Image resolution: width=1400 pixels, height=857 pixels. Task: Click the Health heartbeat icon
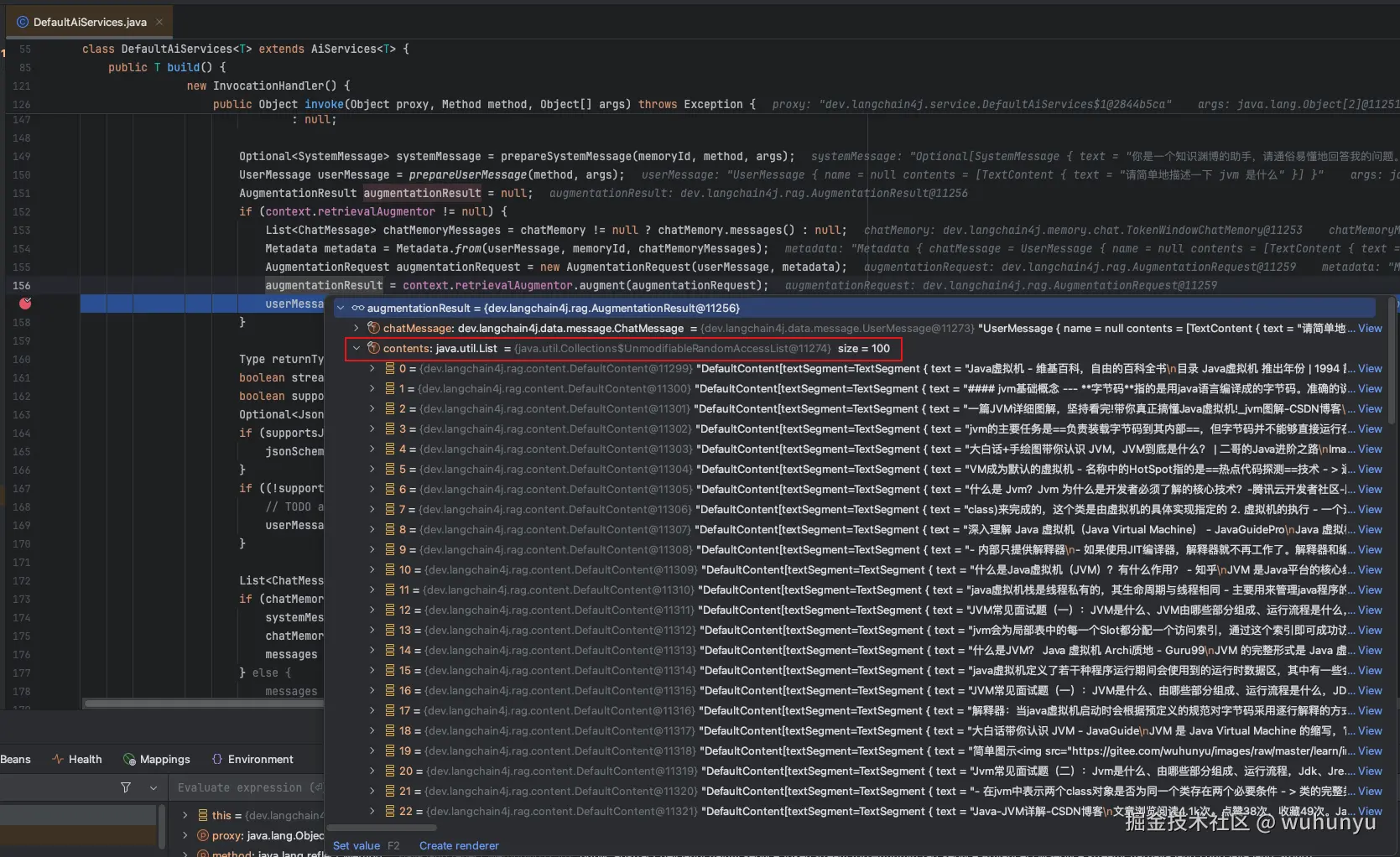(x=58, y=759)
